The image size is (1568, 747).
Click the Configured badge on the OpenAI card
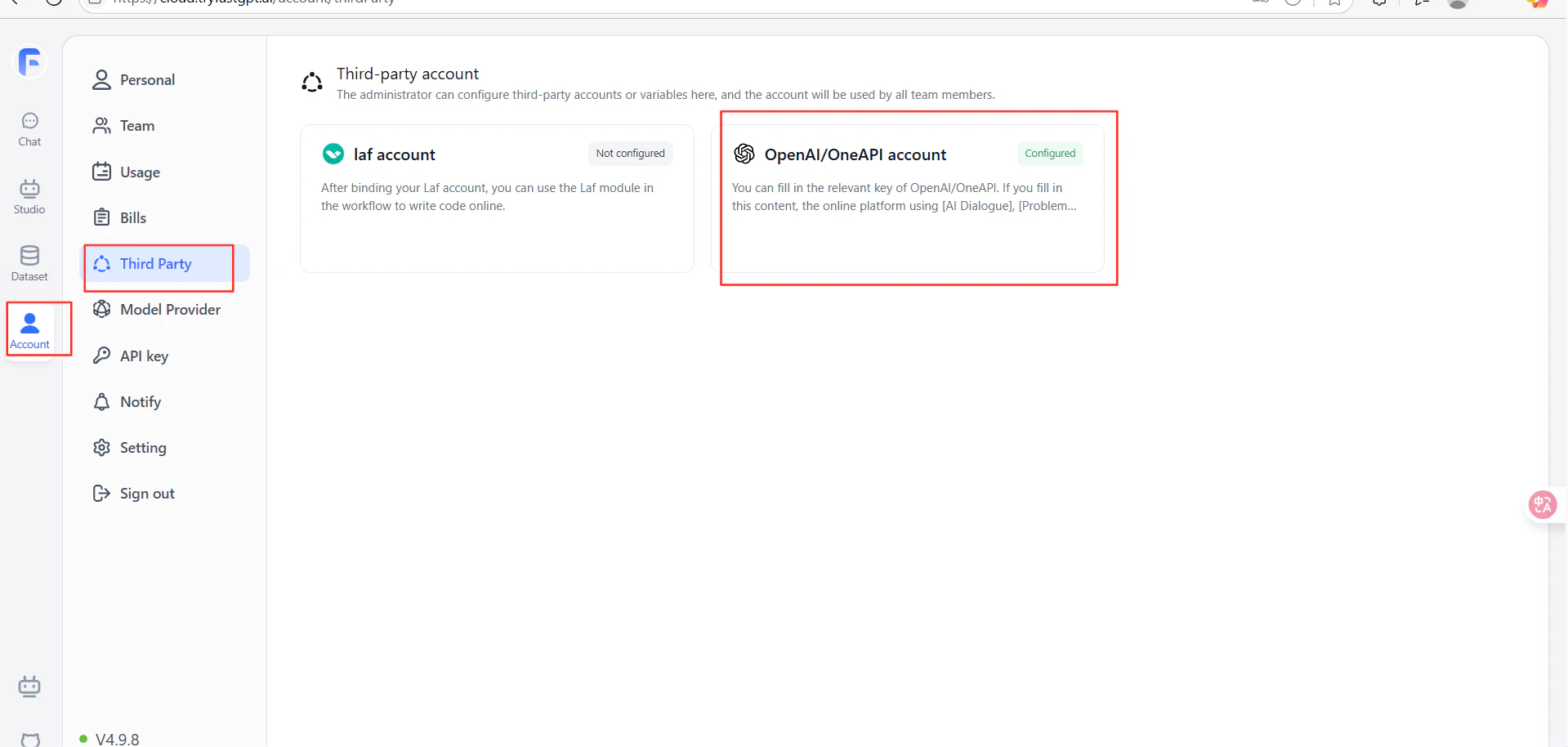[1049, 154]
